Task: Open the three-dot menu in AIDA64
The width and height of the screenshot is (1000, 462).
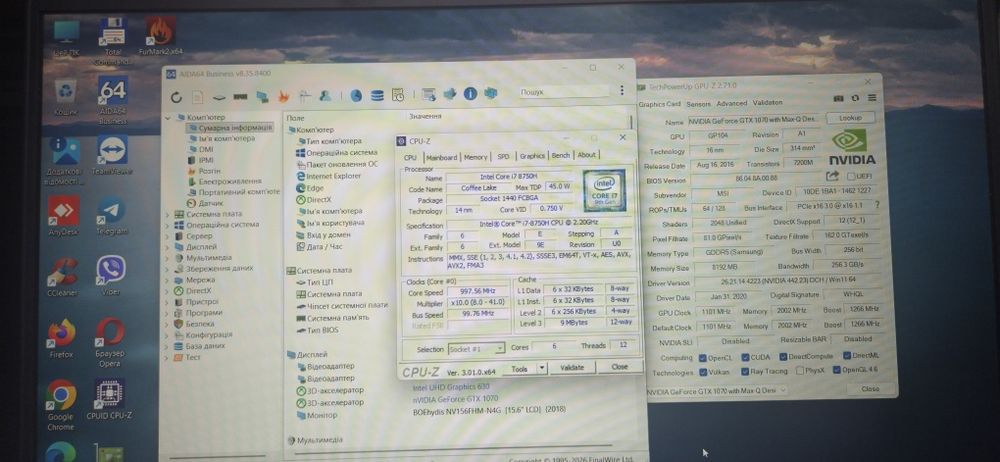Action: (x=622, y=91)
